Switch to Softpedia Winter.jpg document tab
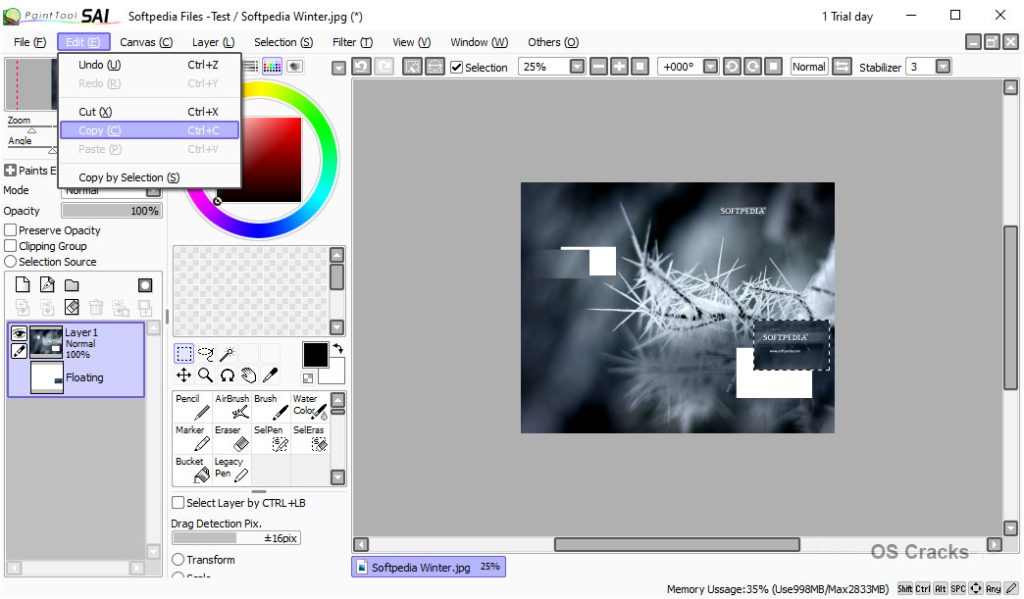 429,567
